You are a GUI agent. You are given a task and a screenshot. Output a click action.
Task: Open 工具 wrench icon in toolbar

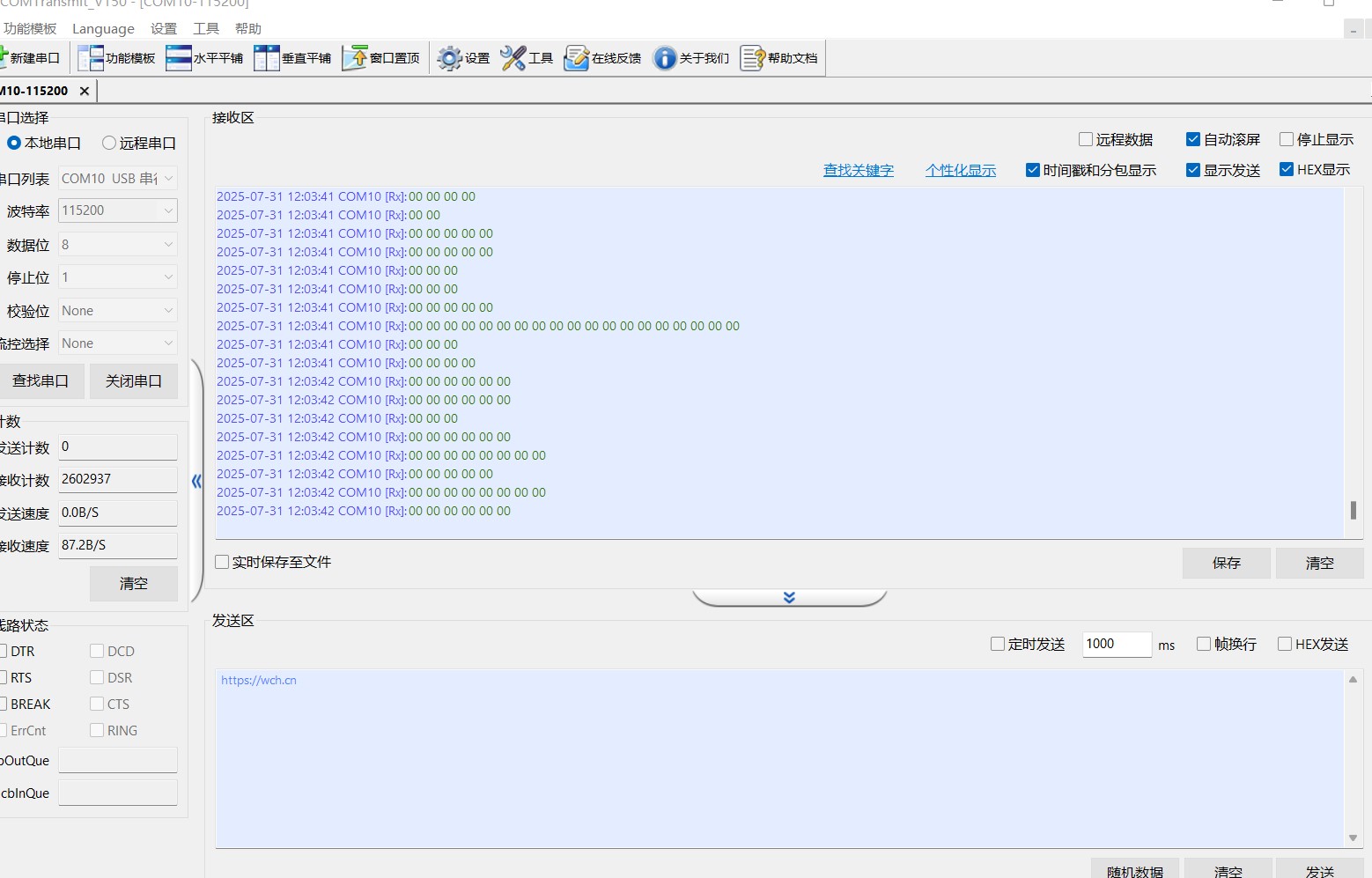point(527,58)
